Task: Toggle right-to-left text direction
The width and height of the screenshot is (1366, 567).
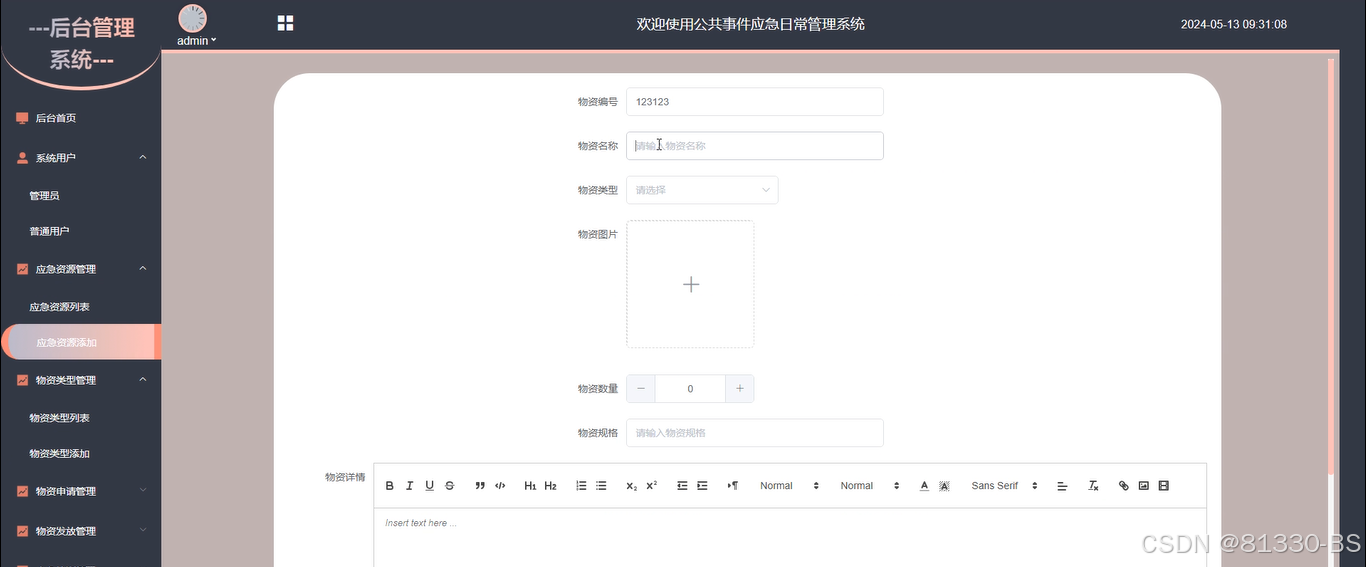Action: tap(732, 486)
